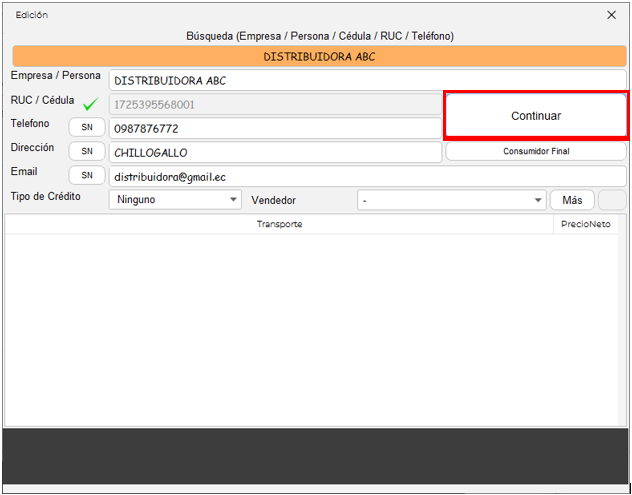632x495 pixels.
Task: Expand the Vendedor dropdown list
Action: click(x=451, y=199)
